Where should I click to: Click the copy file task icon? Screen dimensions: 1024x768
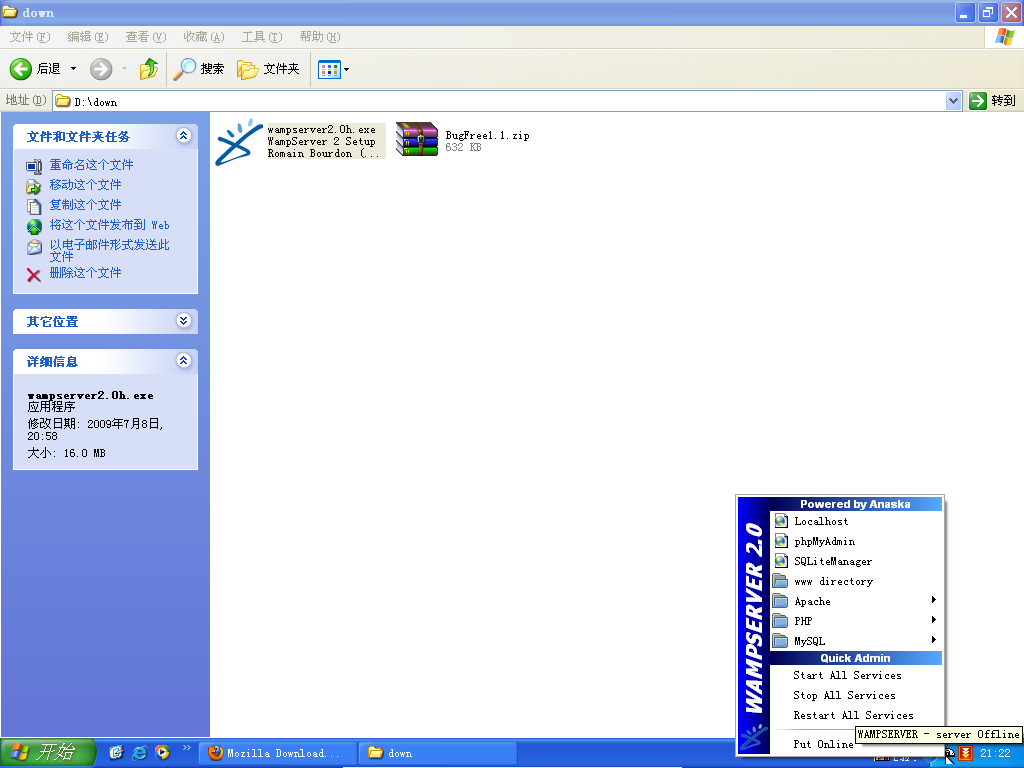click(x=34, y=206)
